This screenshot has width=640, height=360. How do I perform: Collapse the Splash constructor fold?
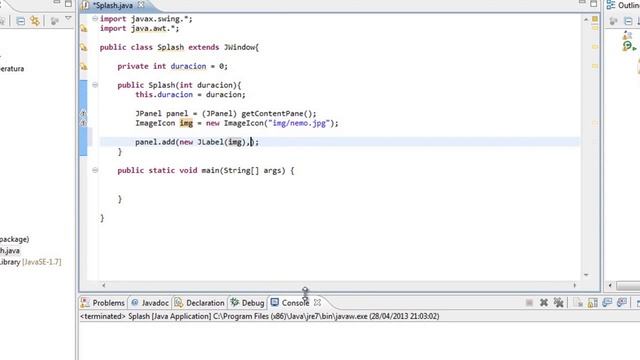(x=95, y=85)
